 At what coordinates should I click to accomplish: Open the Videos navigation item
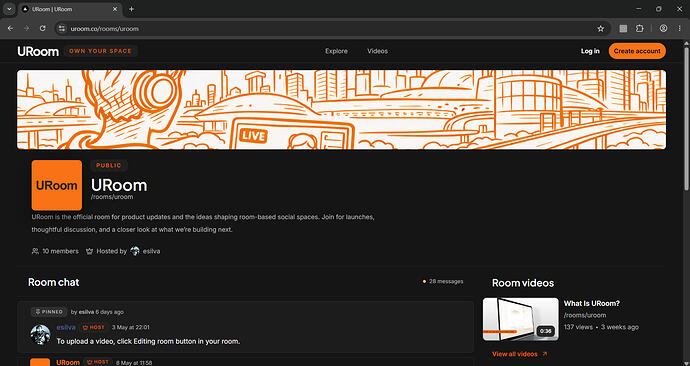point(378,51)
